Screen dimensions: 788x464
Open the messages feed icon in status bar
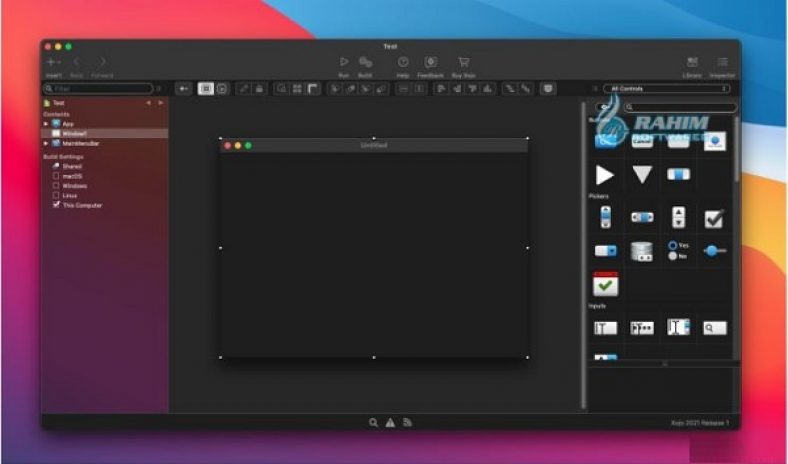click(x=407, y=423)
